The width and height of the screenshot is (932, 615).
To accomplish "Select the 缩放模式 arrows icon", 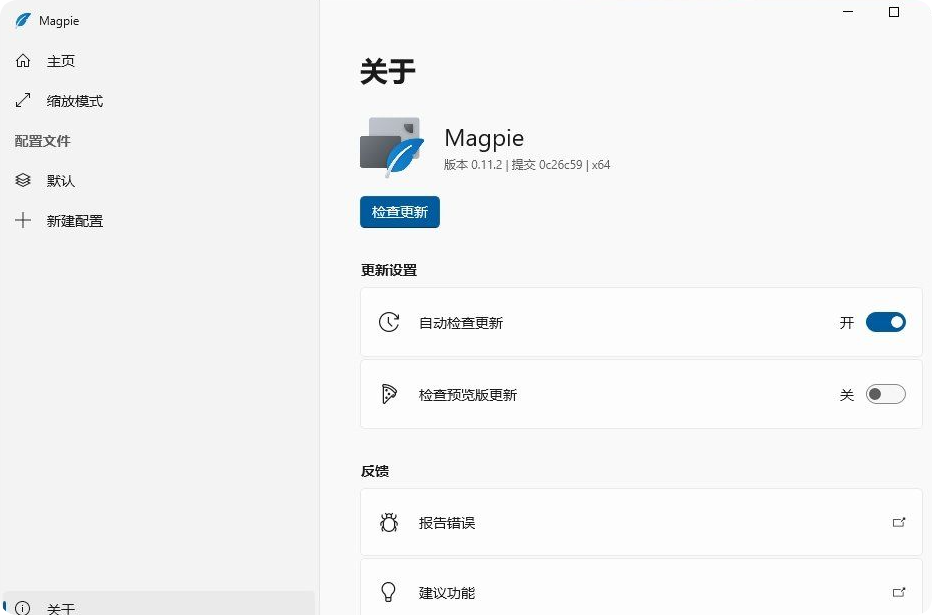I will click(x=23, y=100).
